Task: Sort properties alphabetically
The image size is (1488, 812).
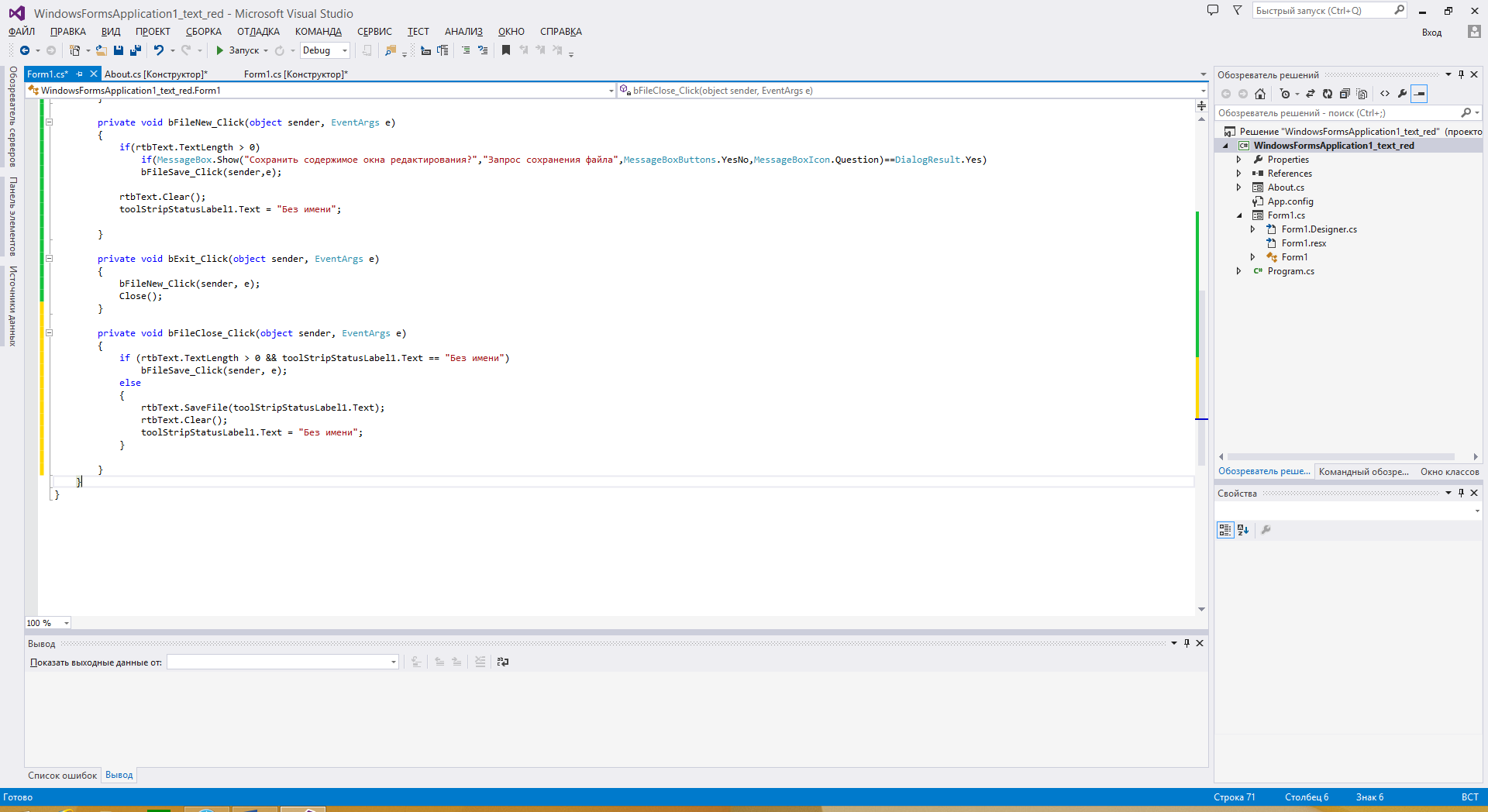Action: click(1243, 530)
